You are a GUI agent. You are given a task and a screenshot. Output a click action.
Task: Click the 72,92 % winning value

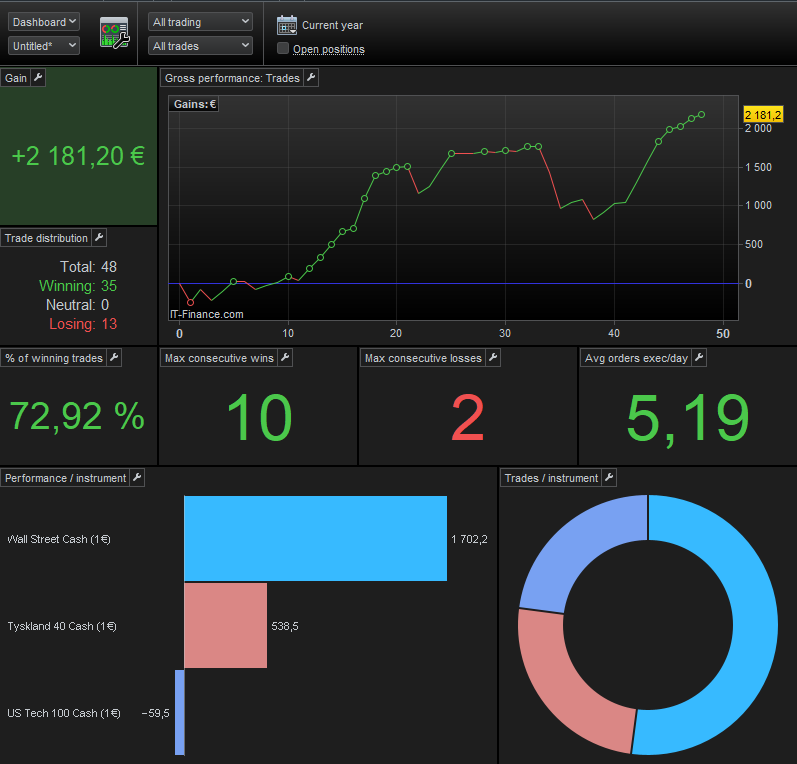(x=77, y=416)
